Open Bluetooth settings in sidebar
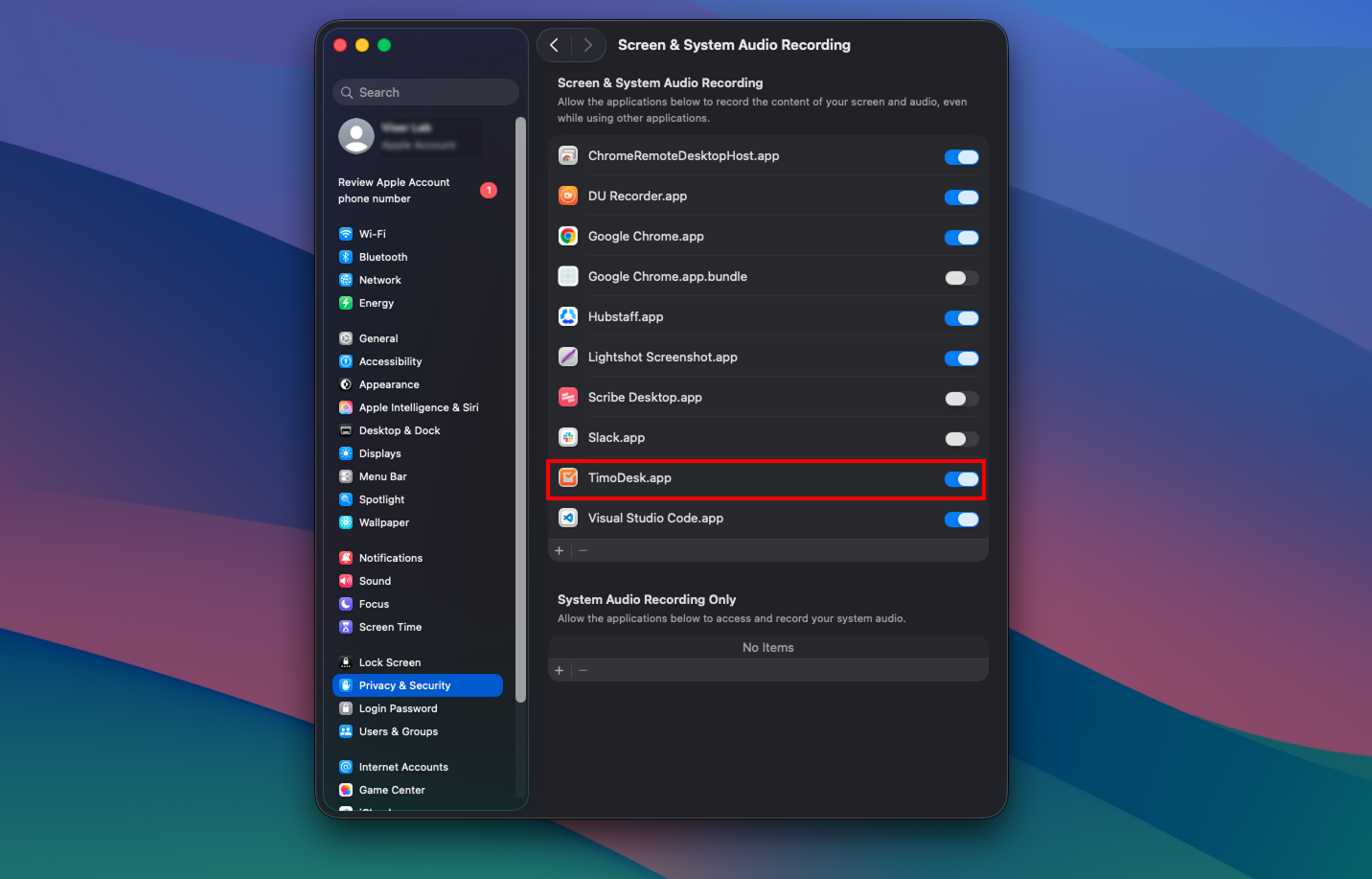1372x879 pixels. [x=382, y=257]
